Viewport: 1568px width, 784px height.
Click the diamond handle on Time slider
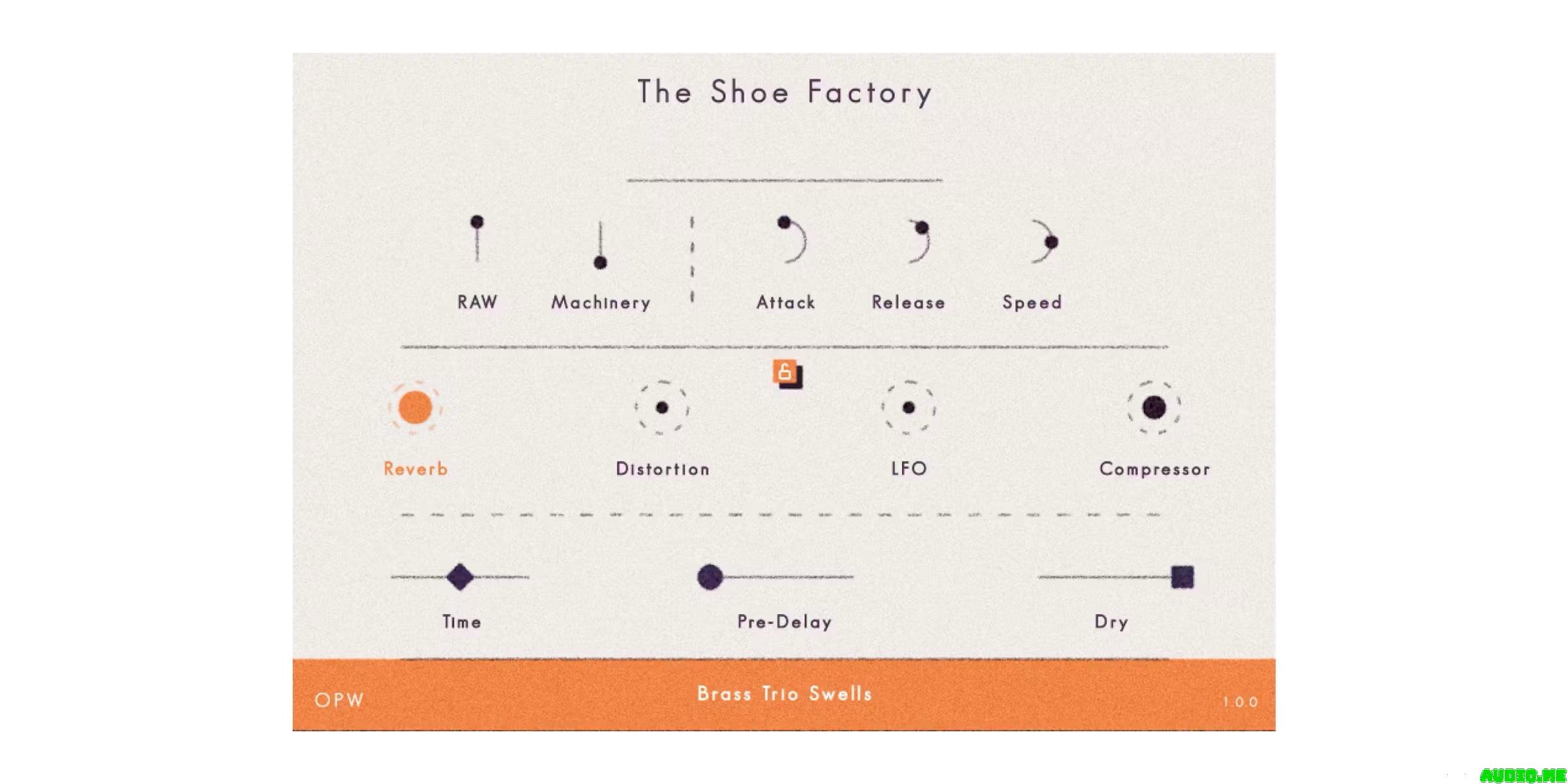[460, 577]
